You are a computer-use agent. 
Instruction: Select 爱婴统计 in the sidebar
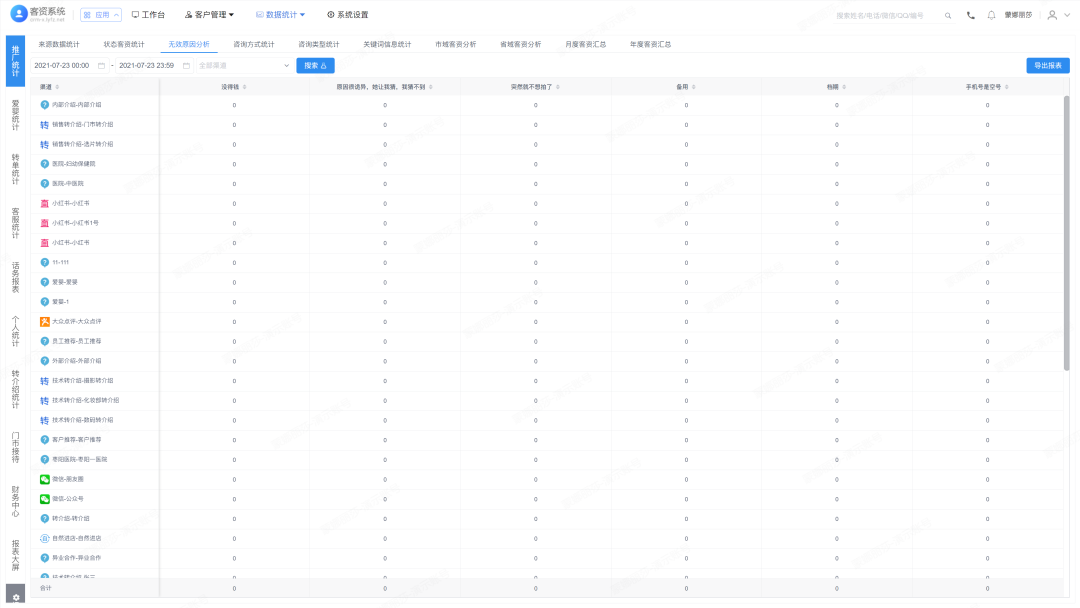pos(15,115)
